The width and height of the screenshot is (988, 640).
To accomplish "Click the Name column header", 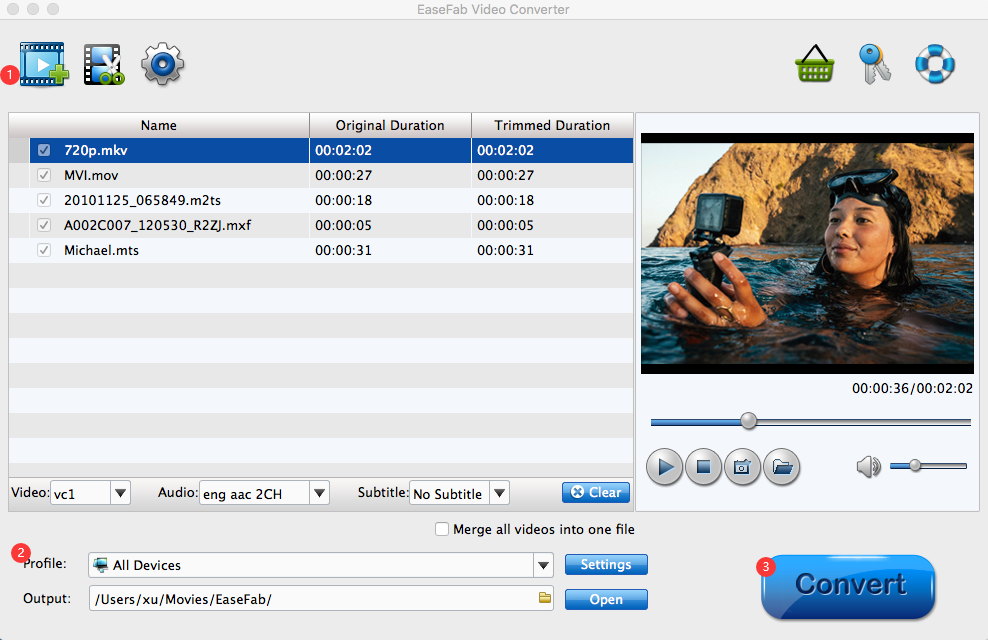I will click(x=158, y=125).
